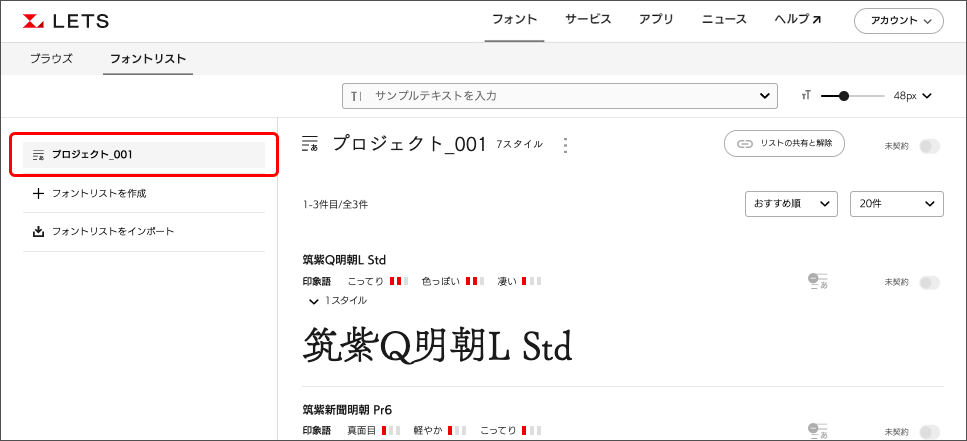Click the list icon next to heading プロジェクト_001
The height and width of the screenshot is (441, 967).
pos(309,144)
